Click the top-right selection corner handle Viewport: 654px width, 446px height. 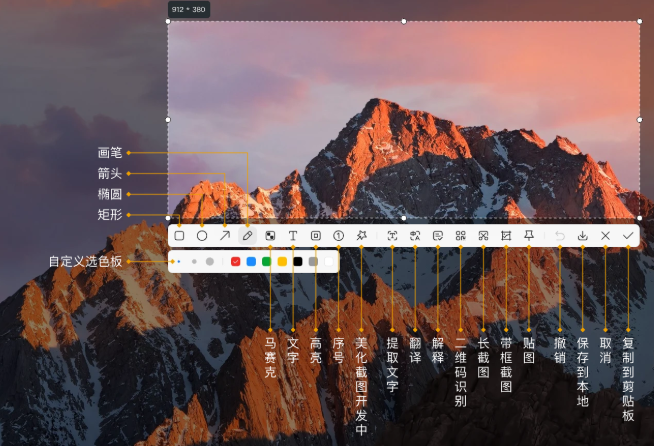click(640, 21)
